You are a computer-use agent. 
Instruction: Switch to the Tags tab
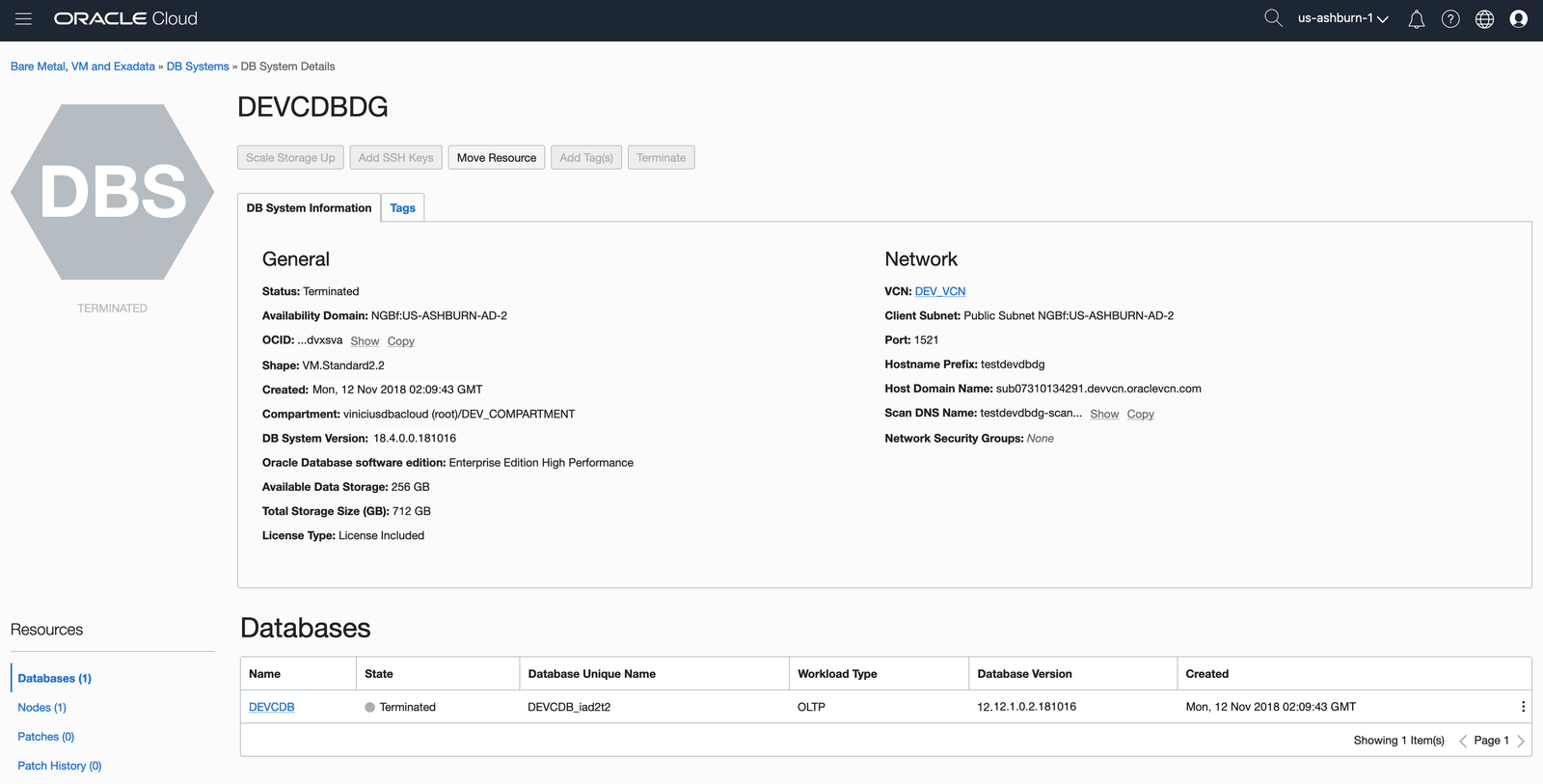(402, 208)
